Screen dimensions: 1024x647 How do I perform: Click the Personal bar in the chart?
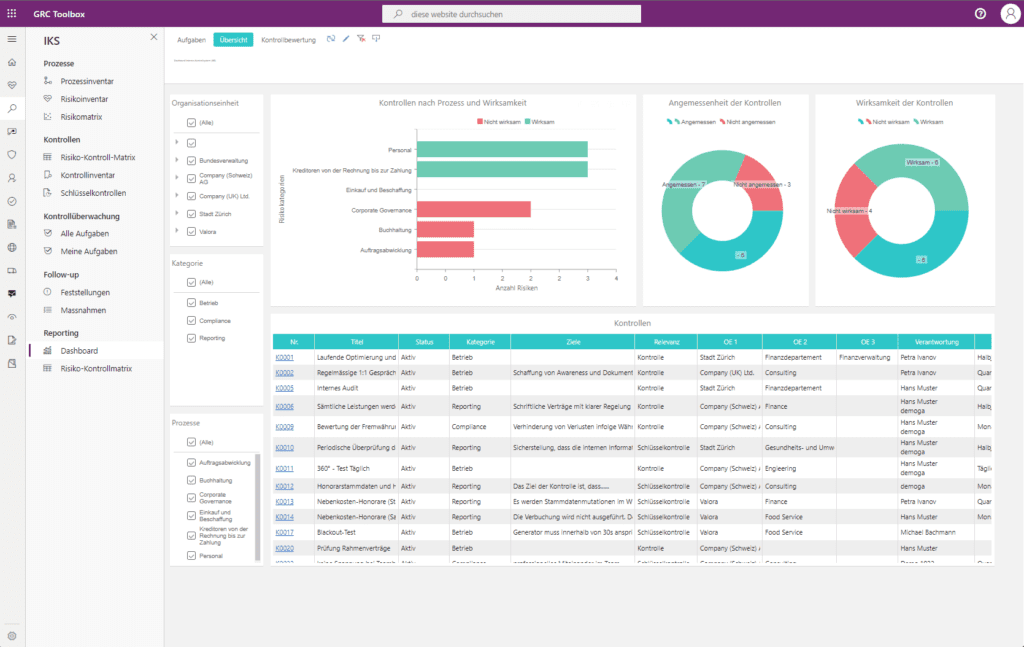502,150
